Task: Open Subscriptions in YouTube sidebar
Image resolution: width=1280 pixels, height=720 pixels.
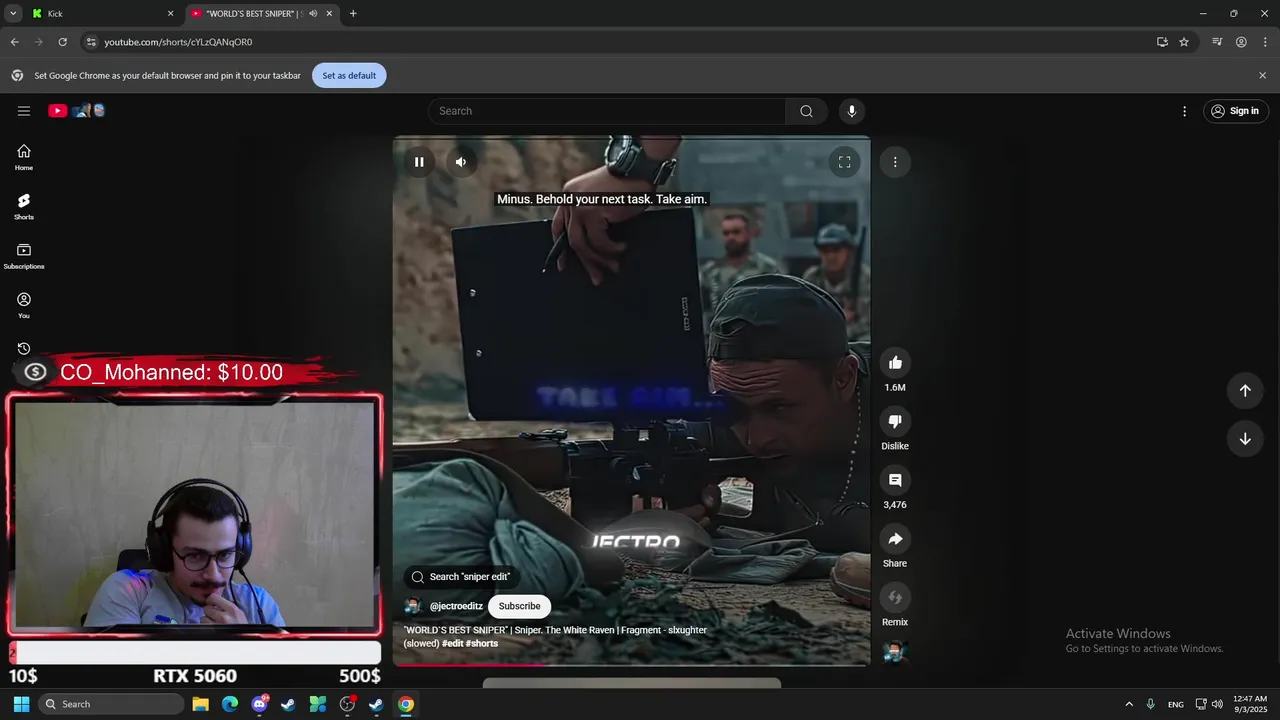Action: (x=24, y=256)
